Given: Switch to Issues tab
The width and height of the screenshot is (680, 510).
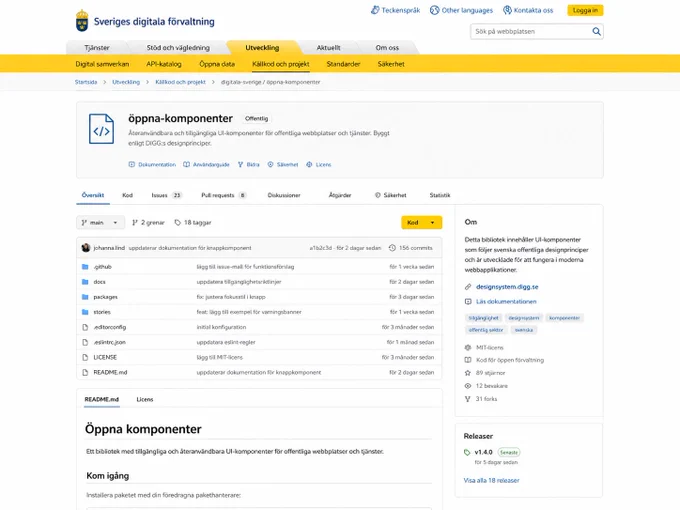Looking at the screenshot, I should 167,195.
